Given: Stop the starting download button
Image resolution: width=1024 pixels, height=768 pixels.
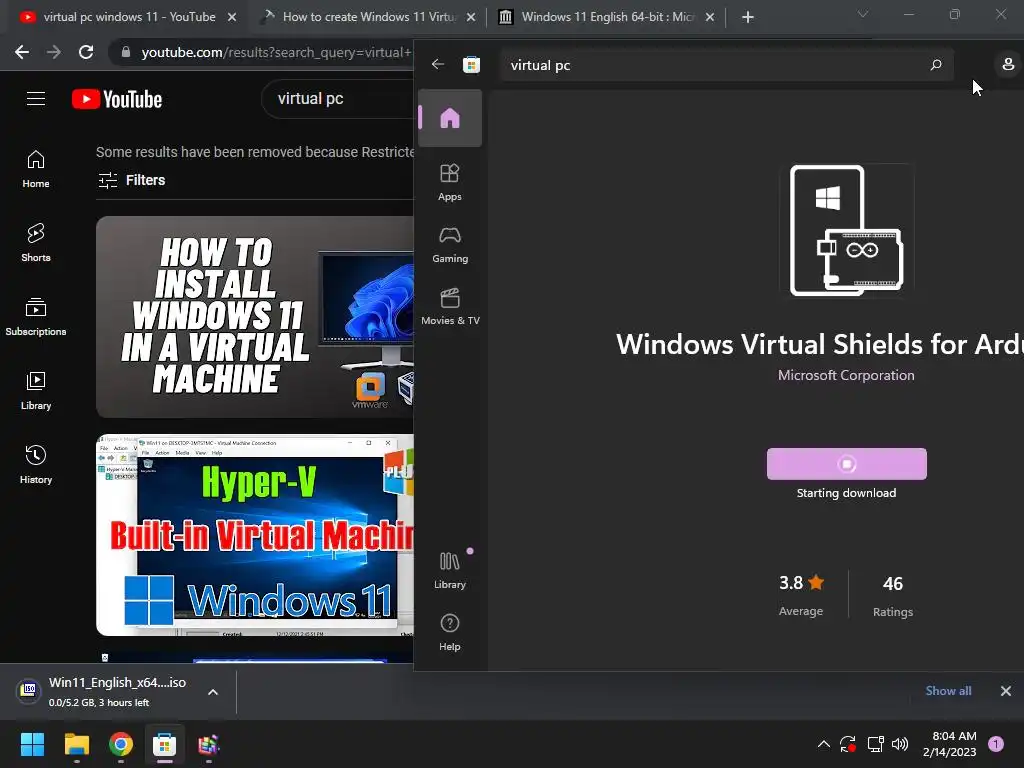Looking at the screenshot, I should coord(846,464).
